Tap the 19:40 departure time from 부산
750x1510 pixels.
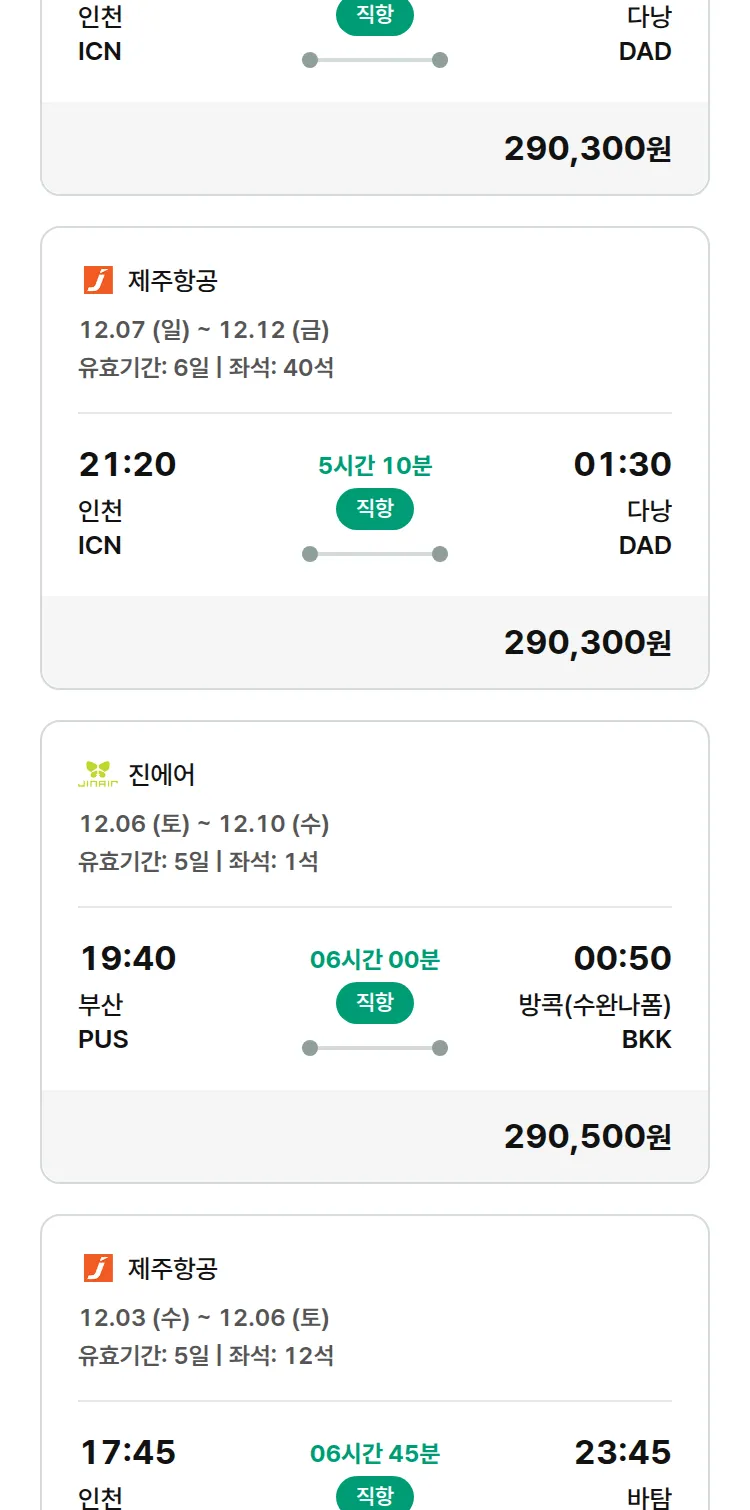pos(127,959)
